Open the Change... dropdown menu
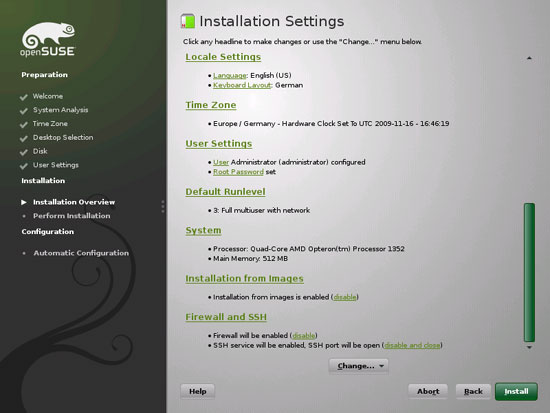The image size is (550, 413). [x=358, y=366]
